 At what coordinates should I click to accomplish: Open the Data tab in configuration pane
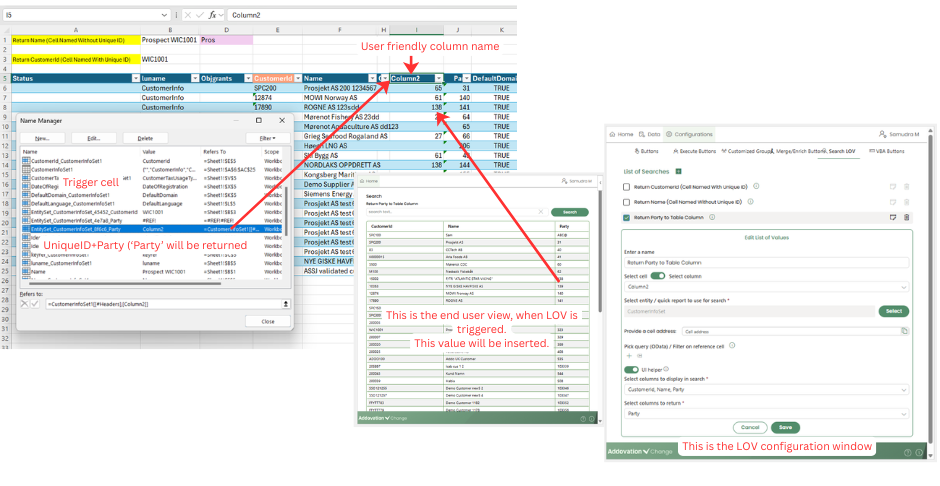click(x=651, y=133)
